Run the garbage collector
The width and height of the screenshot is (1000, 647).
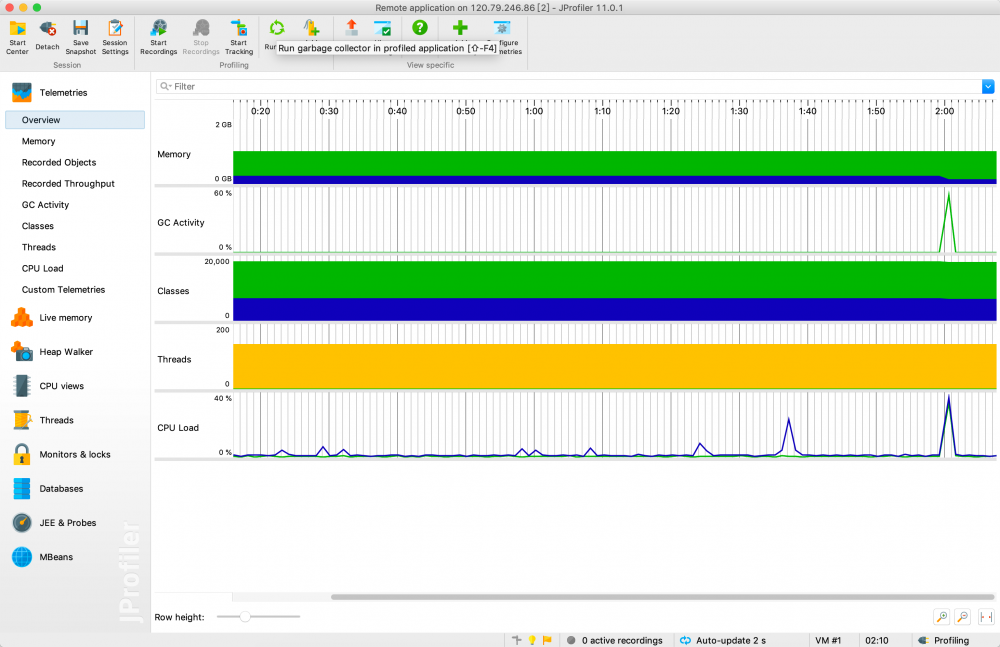pyautogui.click(x=277, y=28)
